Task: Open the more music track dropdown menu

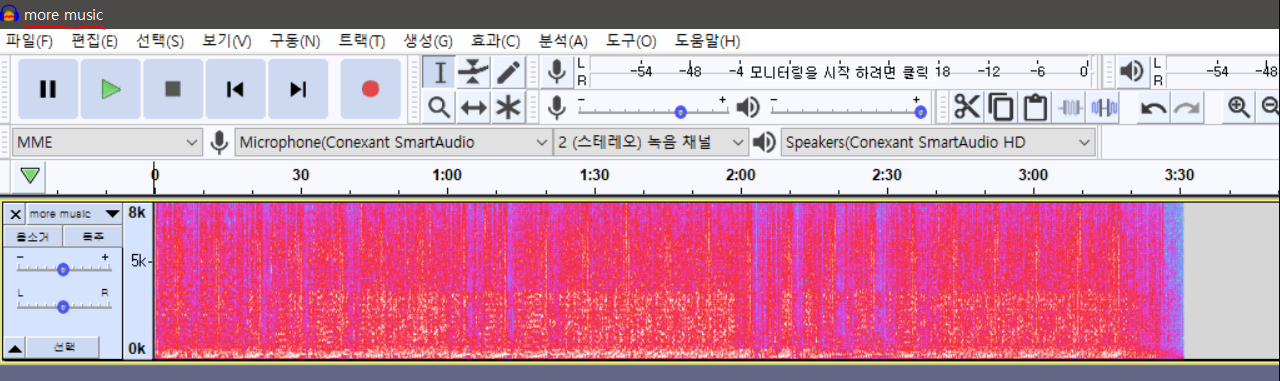Action: (74, 214)
